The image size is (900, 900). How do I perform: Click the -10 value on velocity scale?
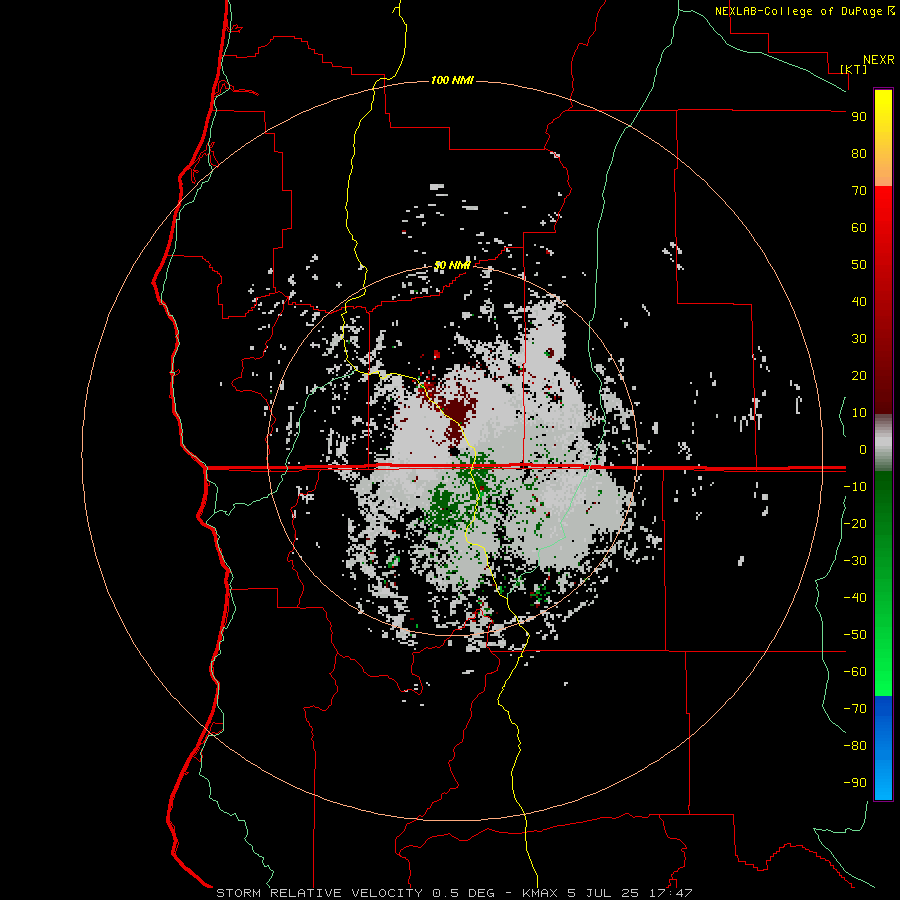click(x=855, y=487)
